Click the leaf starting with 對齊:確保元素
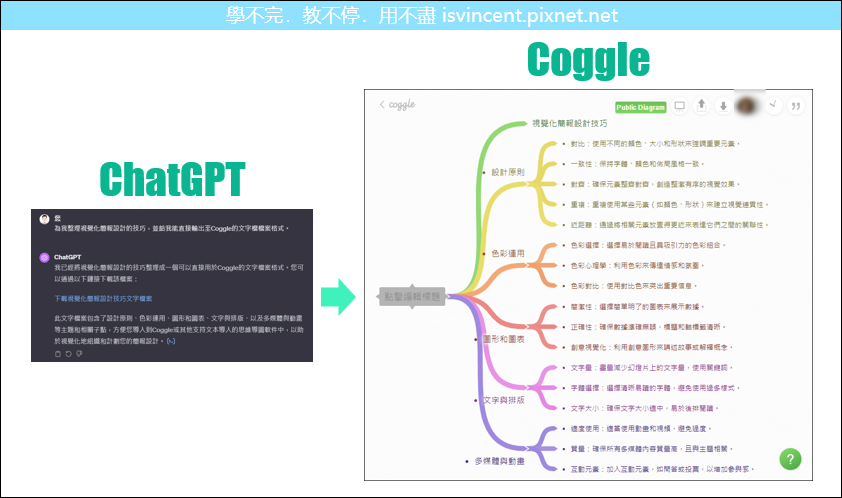The image size is (842, 498). click(x=655, y=184)
